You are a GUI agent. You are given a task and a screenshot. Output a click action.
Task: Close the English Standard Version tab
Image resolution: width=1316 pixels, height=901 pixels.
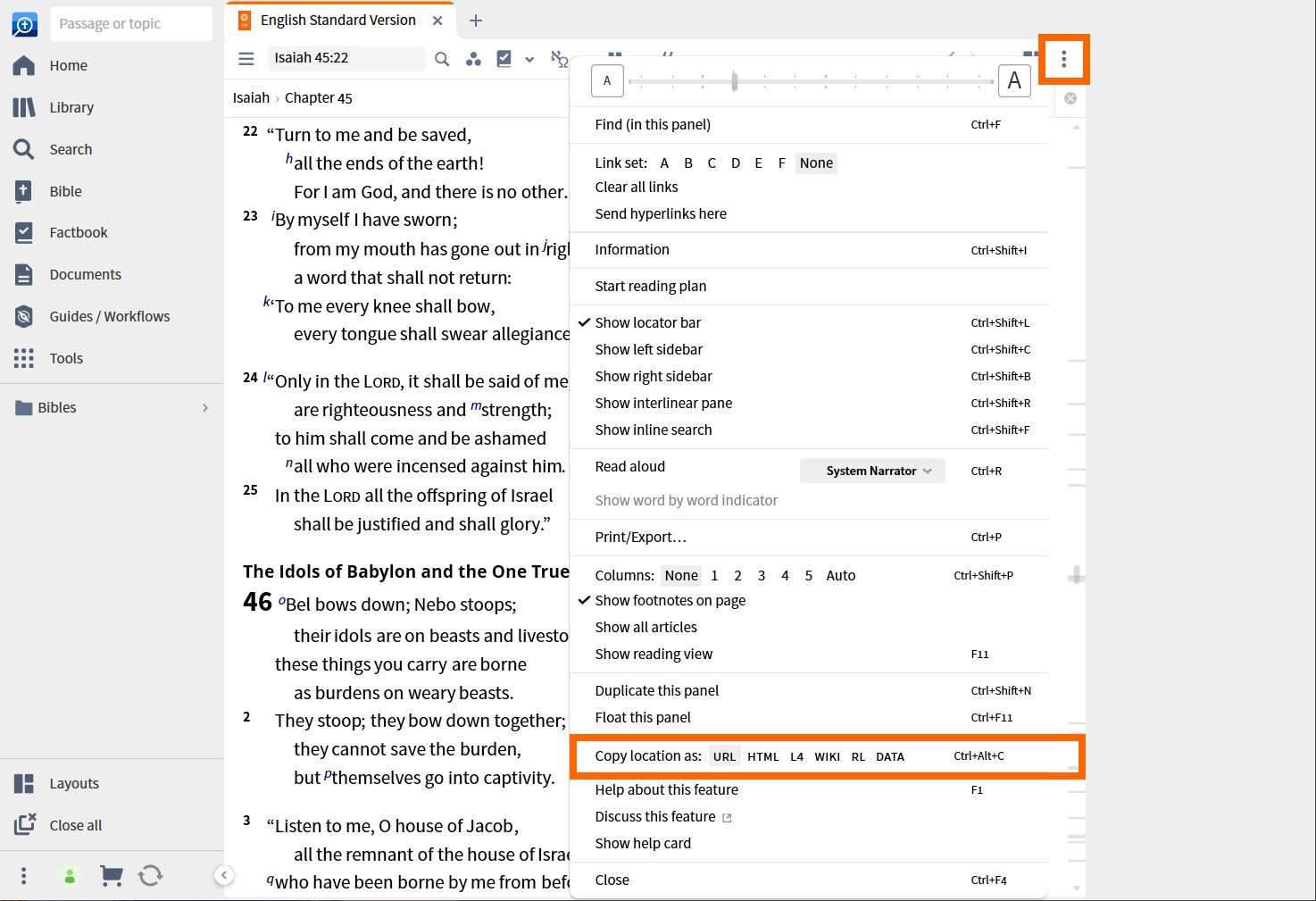pyautogui.click(x=437, y=21)
